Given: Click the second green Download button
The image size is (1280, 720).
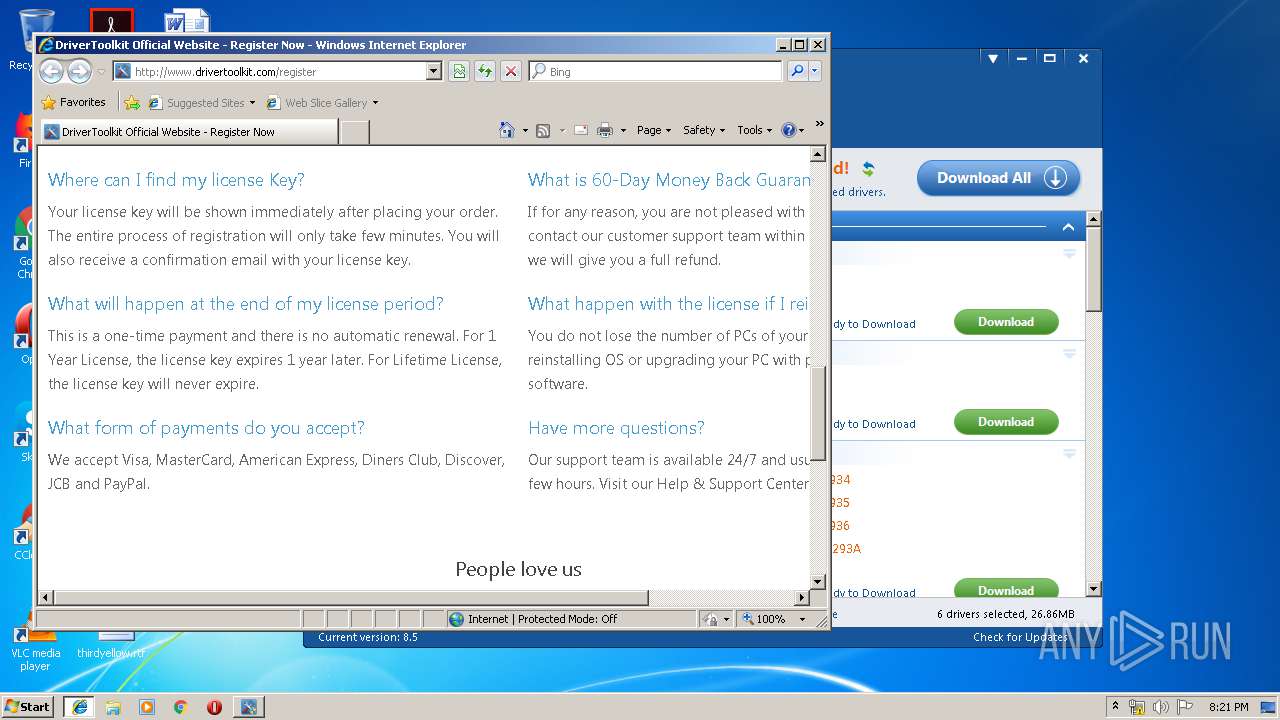Looking at the screenshot, I should (1006, 422).
